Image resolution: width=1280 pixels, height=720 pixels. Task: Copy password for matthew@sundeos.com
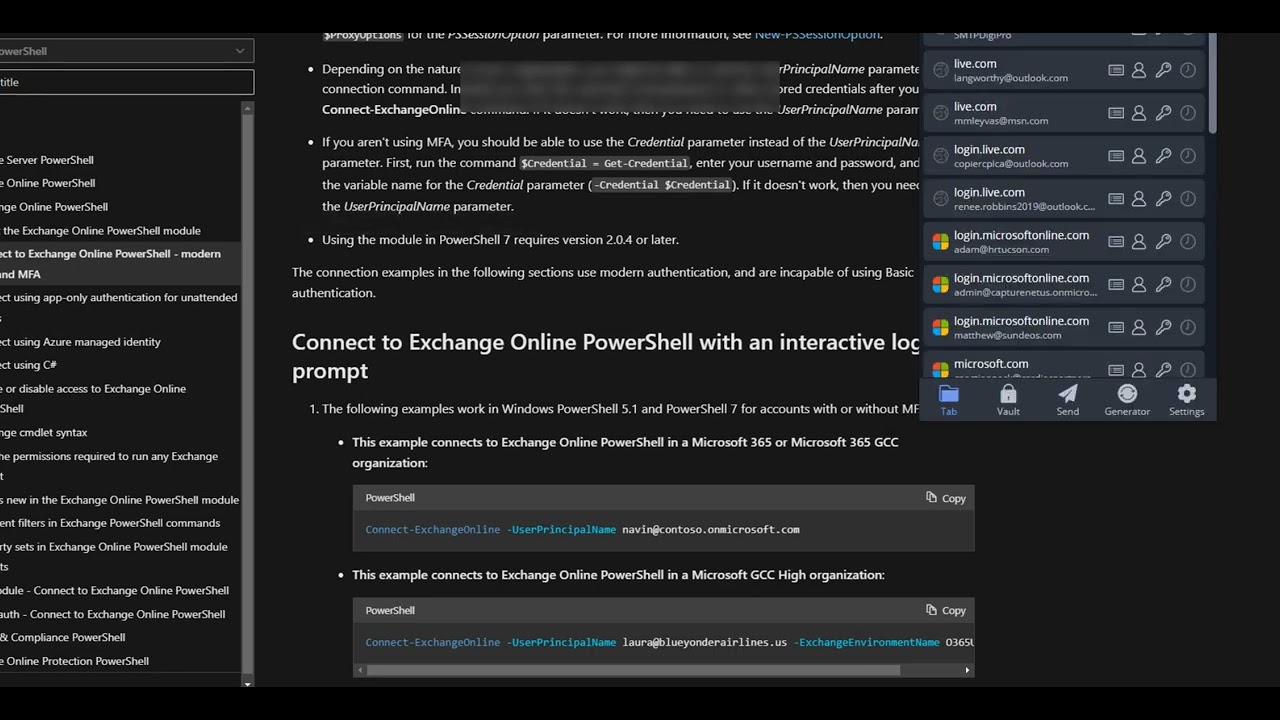pyautogui.click(x=1163, y=328)
